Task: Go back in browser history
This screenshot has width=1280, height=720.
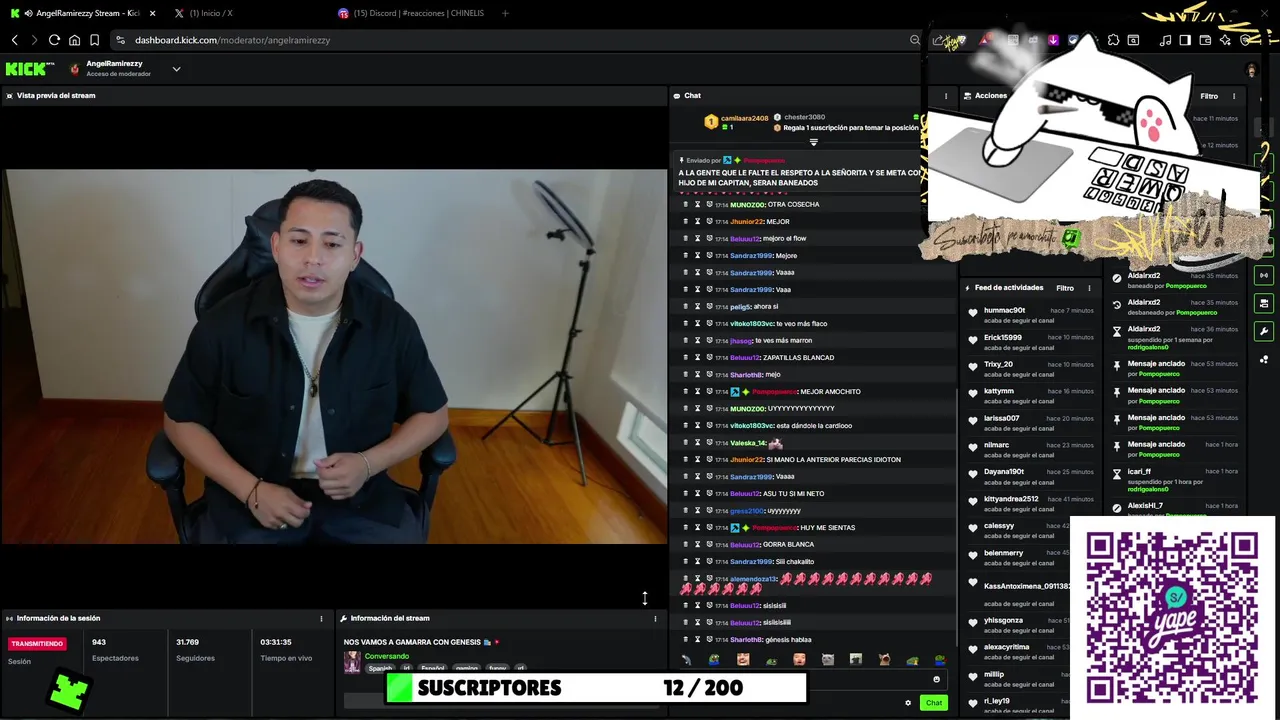Action: pos(14,40)
